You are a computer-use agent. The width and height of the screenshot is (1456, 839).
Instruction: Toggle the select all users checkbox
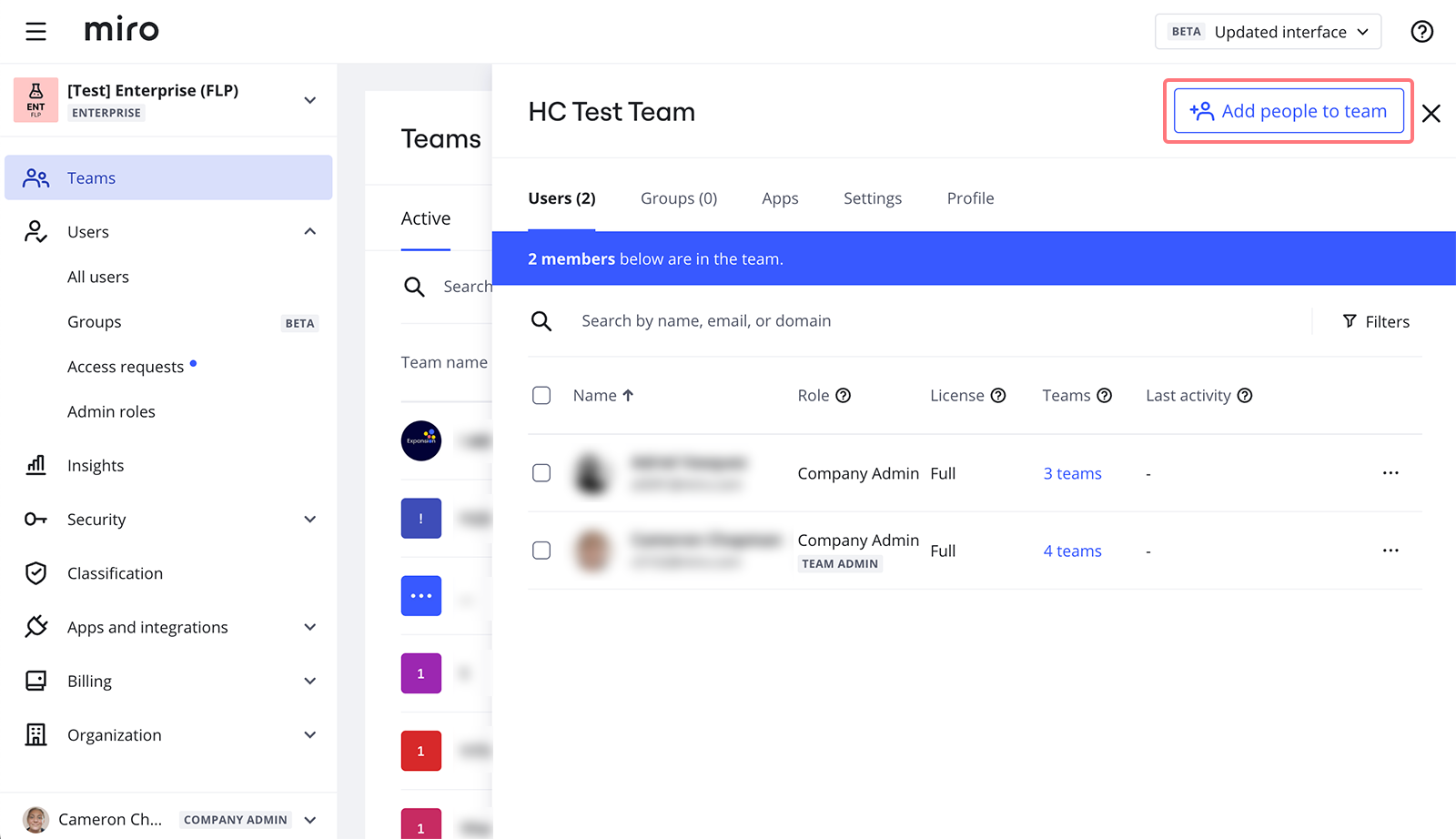point(541,396)
